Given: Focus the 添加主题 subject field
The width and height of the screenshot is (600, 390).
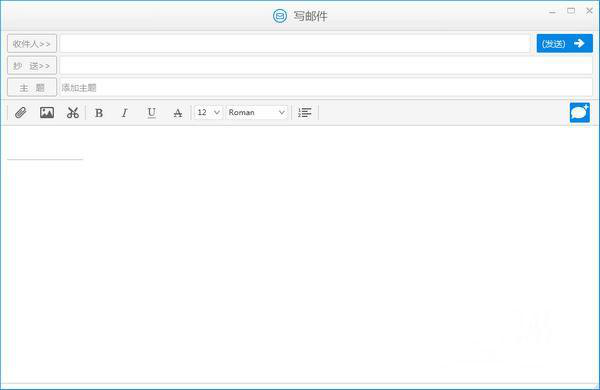Looking at the screenshot, I should pyautogui.click(x=326, y=87).
